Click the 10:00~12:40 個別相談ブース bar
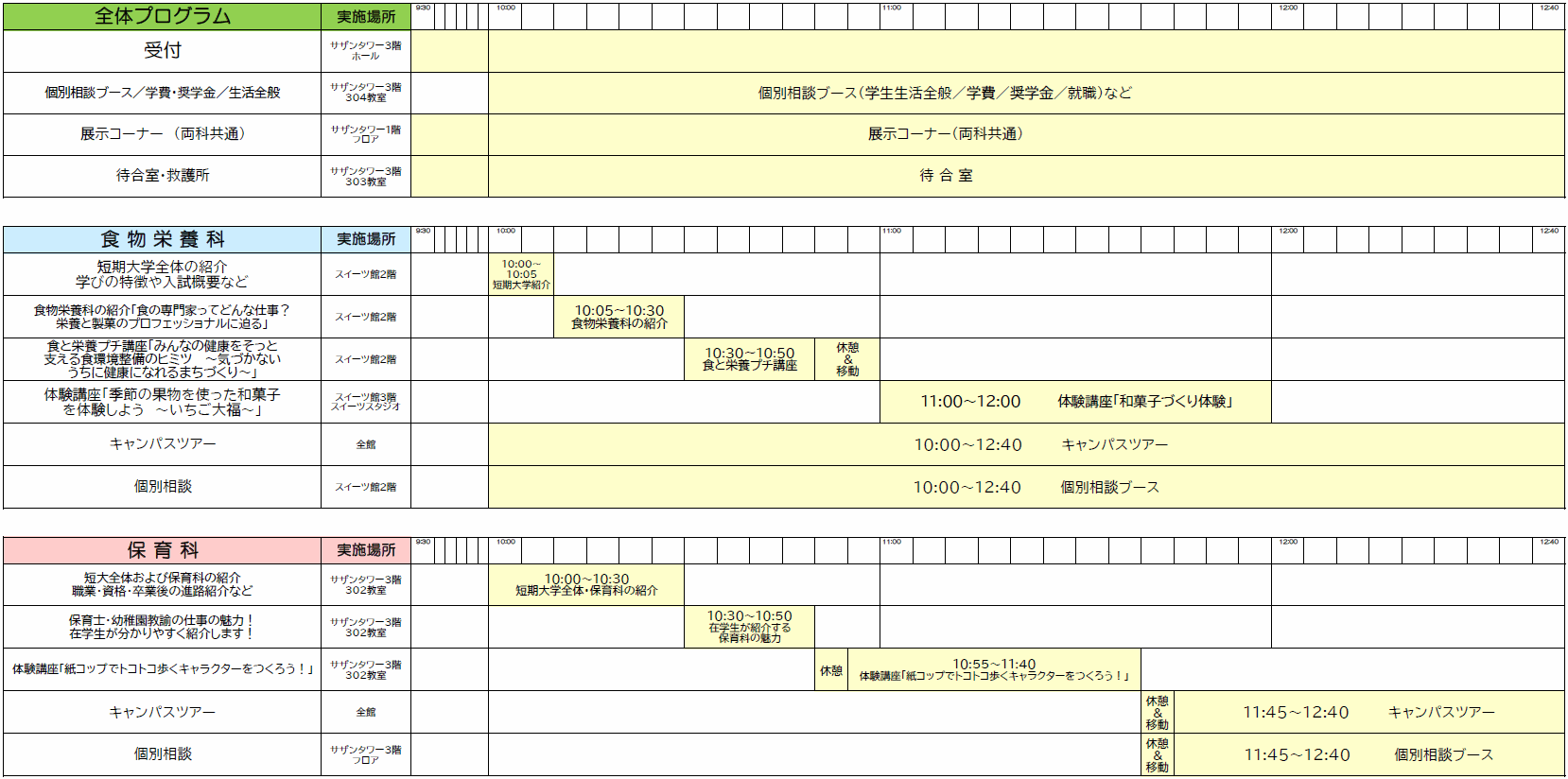 coord(1026,487)
